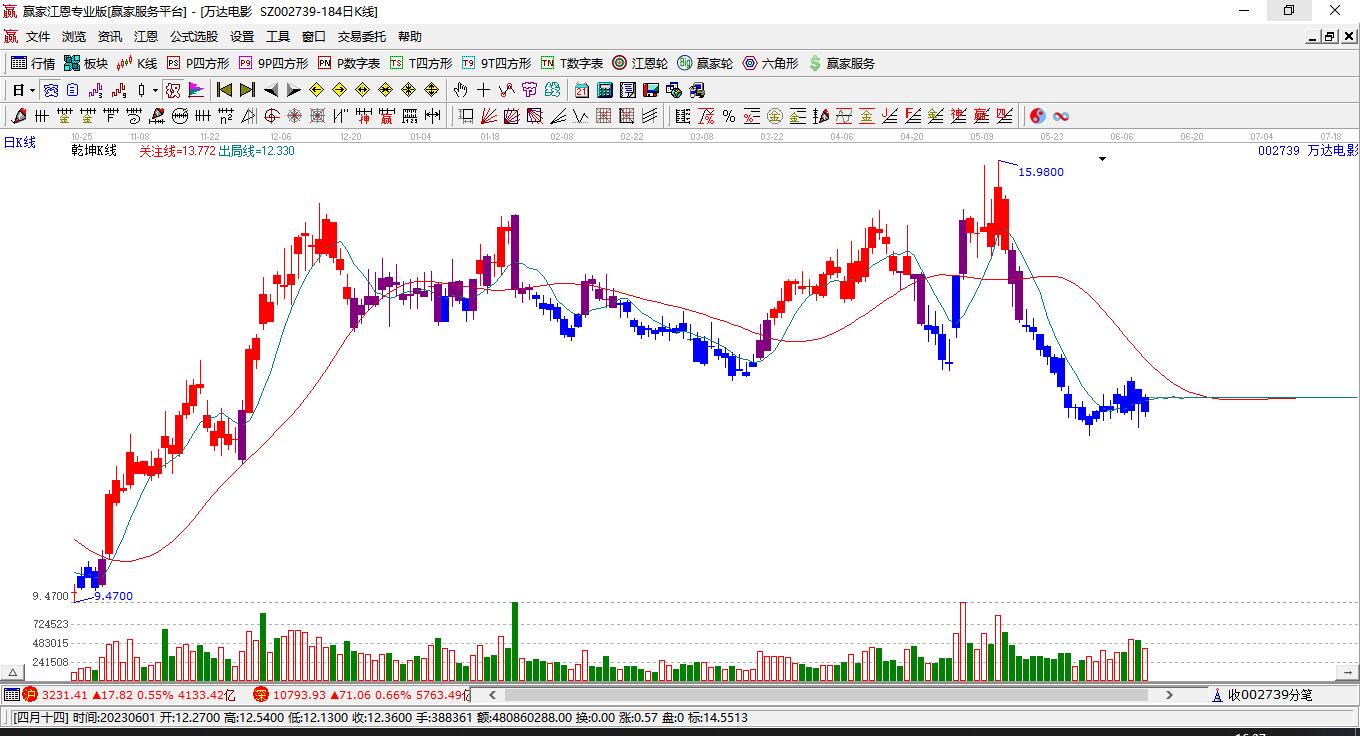Open the T数字表 tool
The width and height of the screenshot is (1360, 736).
572,63
